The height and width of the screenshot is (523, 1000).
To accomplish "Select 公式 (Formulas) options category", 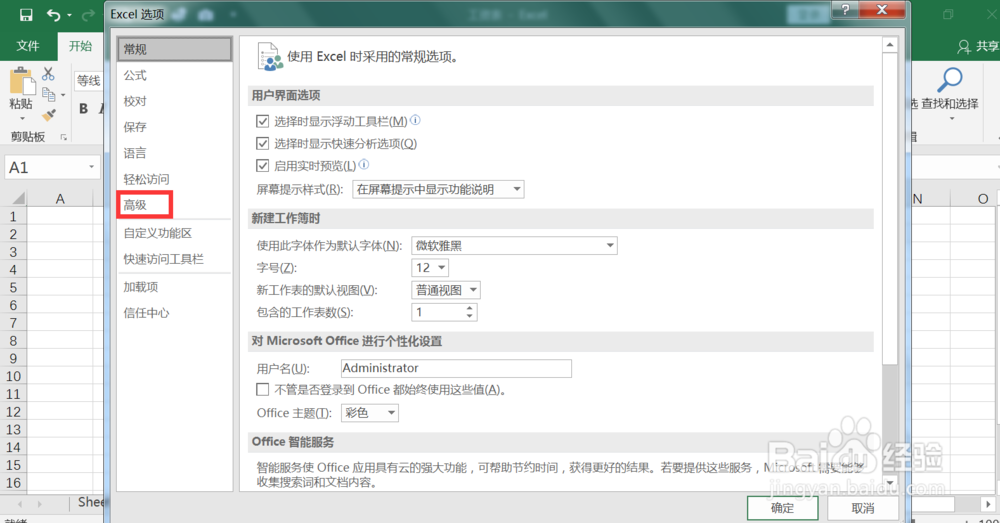I will point(174,75).
